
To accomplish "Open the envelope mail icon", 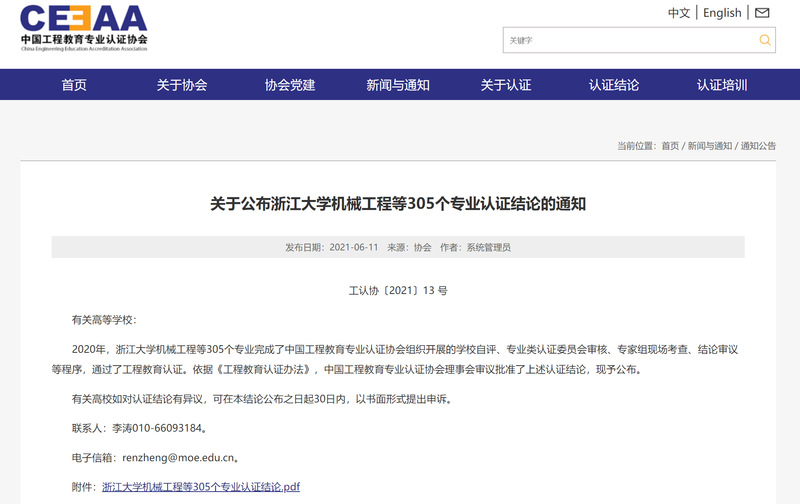I will pos(762,13).
